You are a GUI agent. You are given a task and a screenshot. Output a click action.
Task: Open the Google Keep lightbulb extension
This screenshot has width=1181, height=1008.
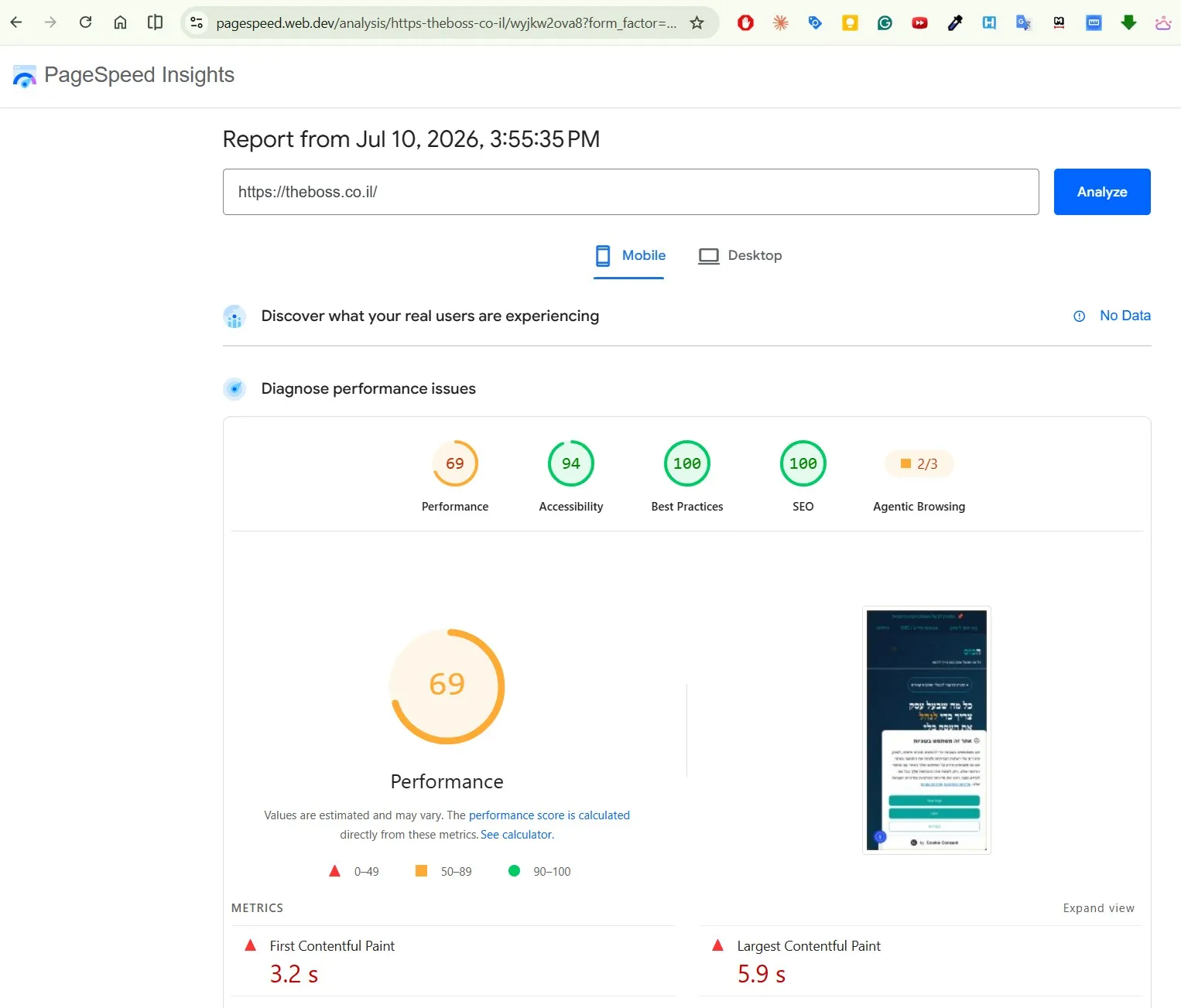click(x=850, y=22)
